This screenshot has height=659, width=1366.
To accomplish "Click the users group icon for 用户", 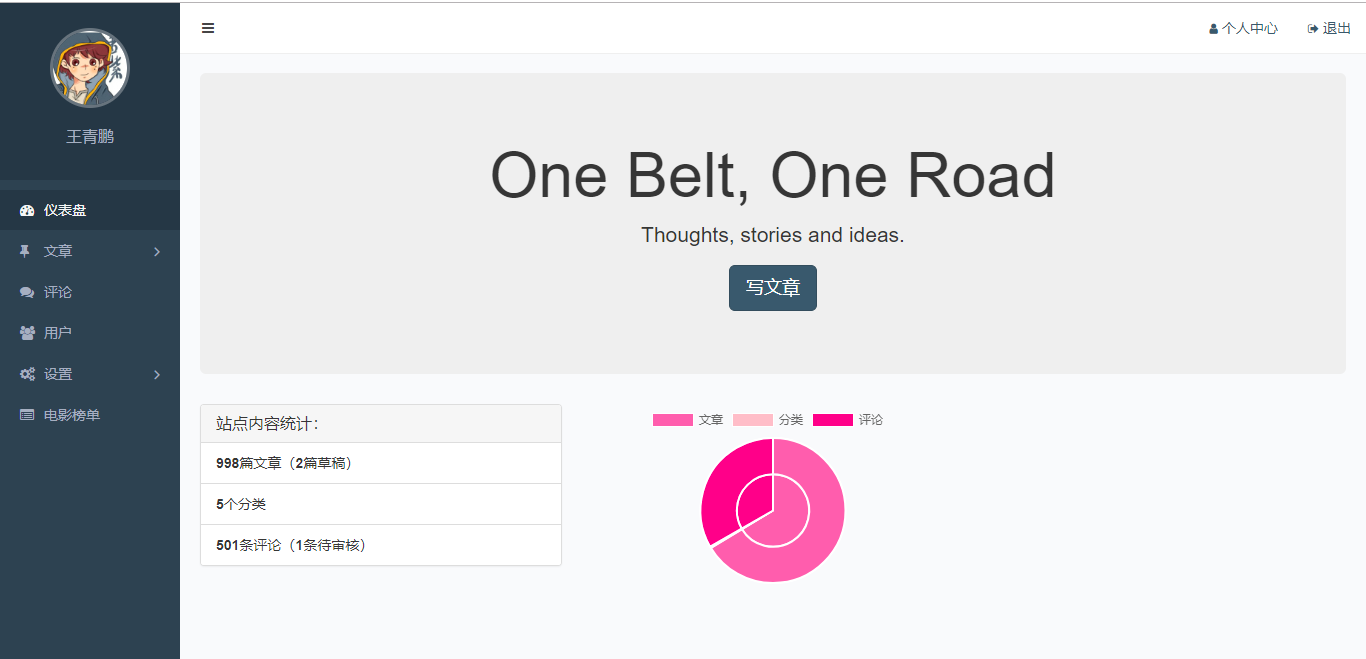I will click(x=27, y=333).
